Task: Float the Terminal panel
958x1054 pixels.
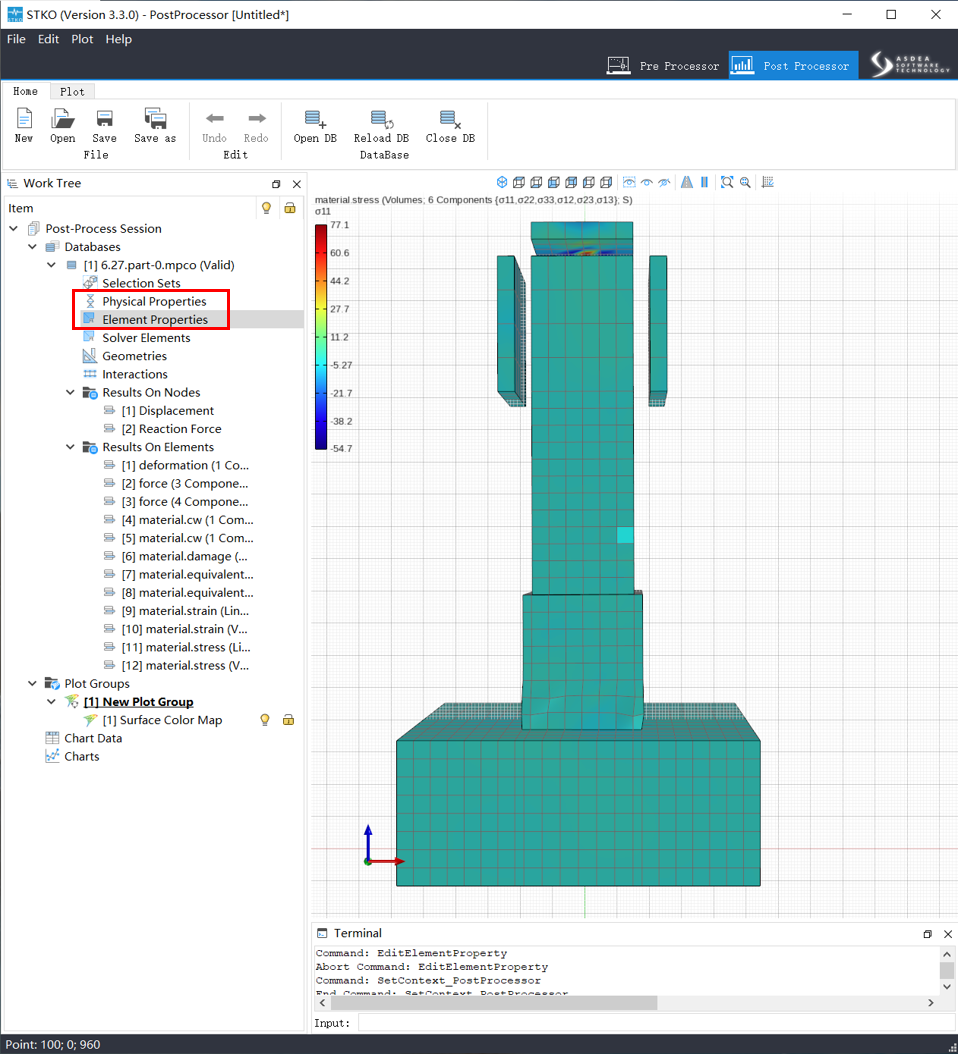Action: 927,934
